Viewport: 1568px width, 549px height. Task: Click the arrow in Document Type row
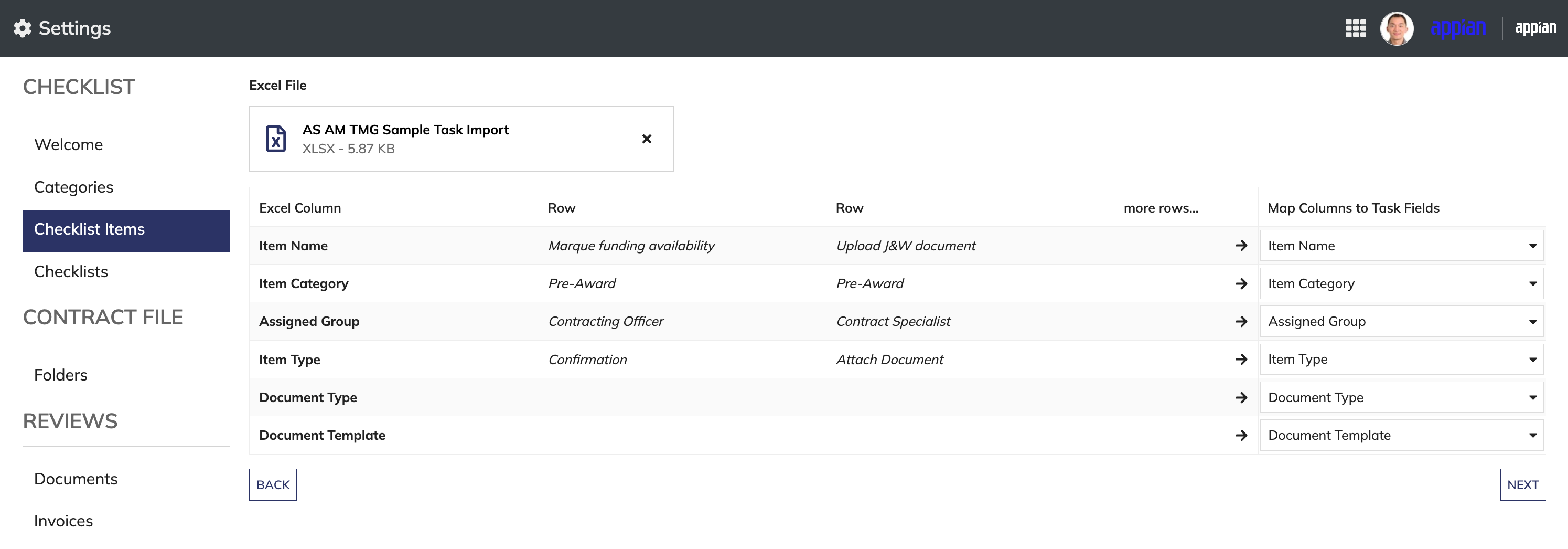[x=1241, y=397]
